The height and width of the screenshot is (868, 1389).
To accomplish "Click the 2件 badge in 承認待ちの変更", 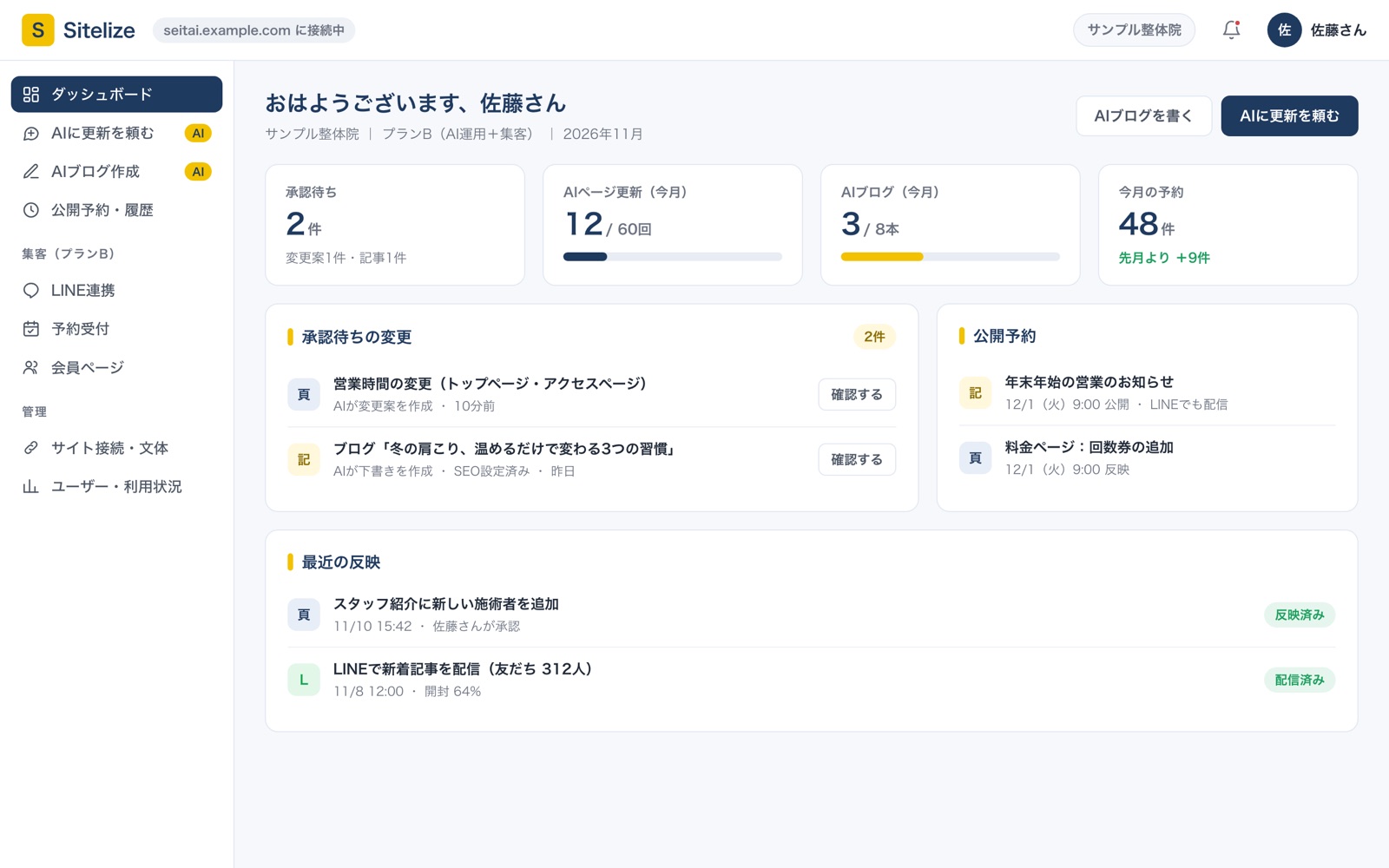I will coord(874,337).
